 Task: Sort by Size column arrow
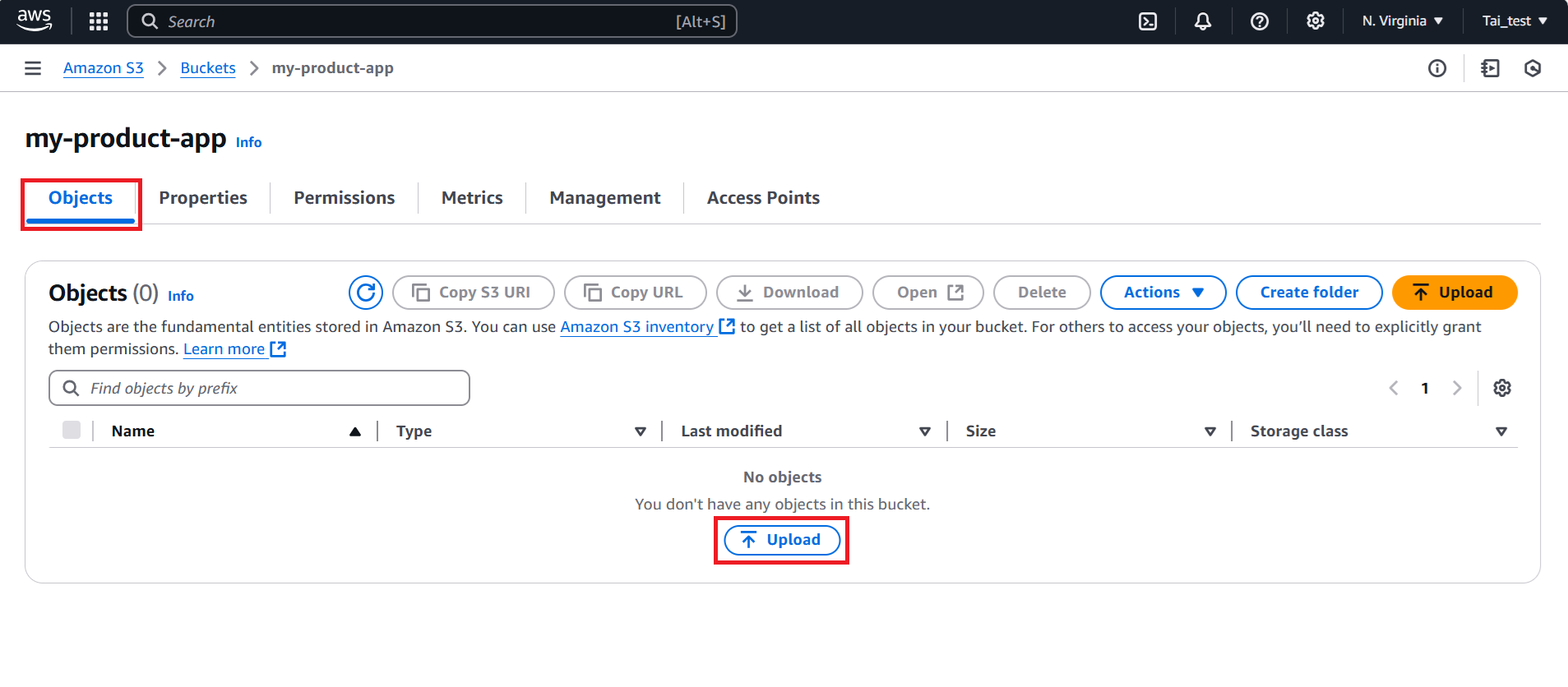pos(1210,431)
